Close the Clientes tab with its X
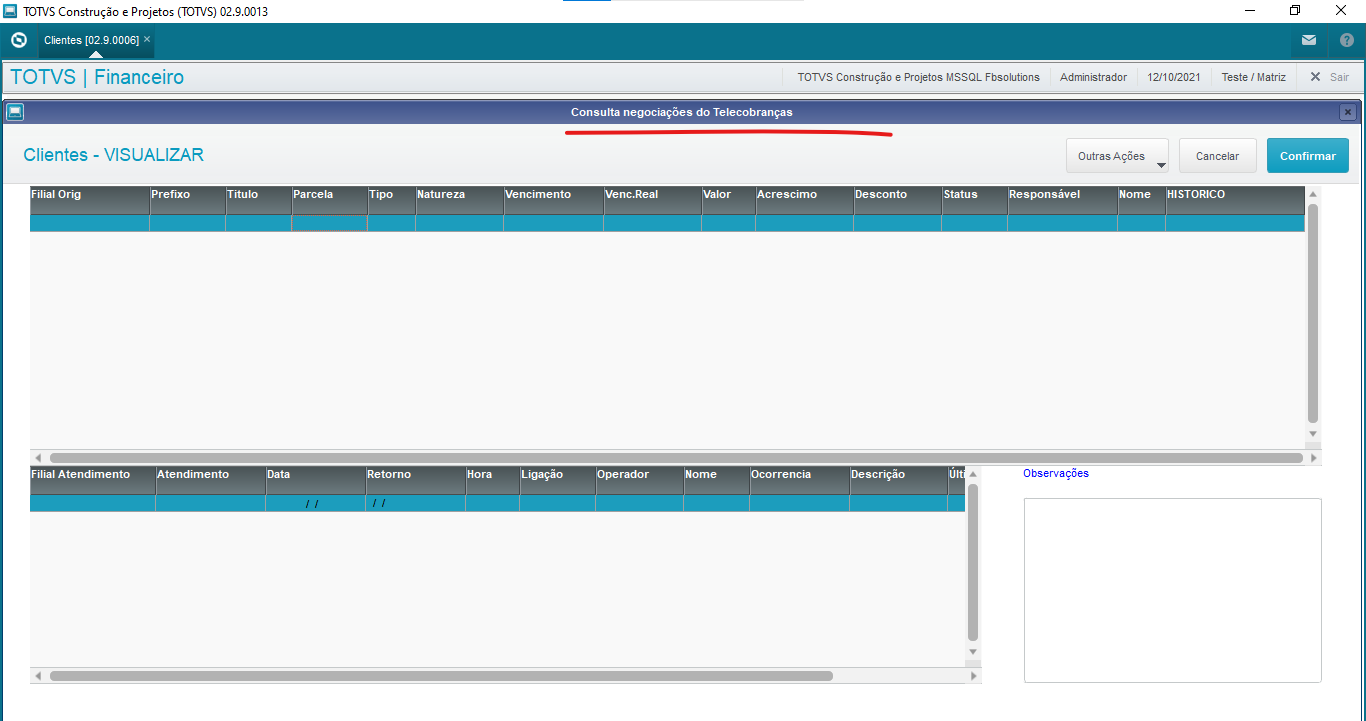 pyautogui.click(x=147, y=39)
